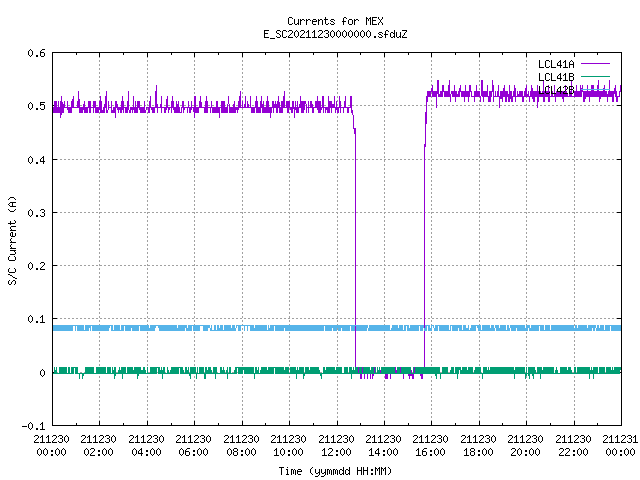The image size is (640, 480).
Task: Click the 211230 02:00 x-axis tick label
Action: (x=99, y=446)
